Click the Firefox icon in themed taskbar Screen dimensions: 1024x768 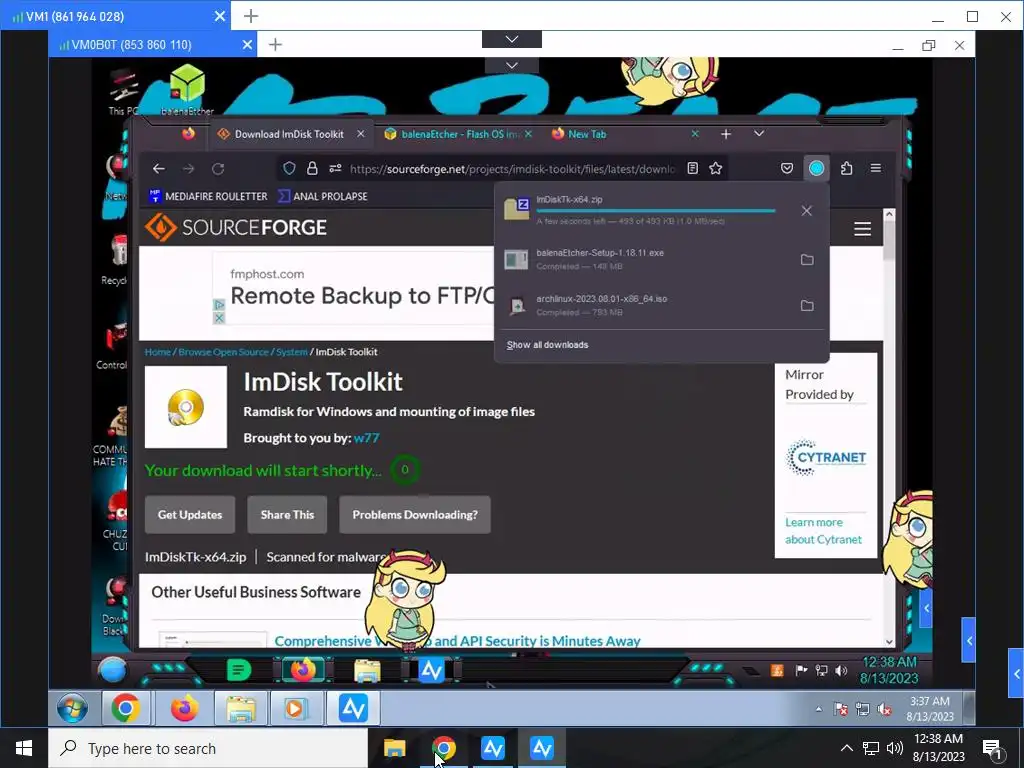(302, 670)
